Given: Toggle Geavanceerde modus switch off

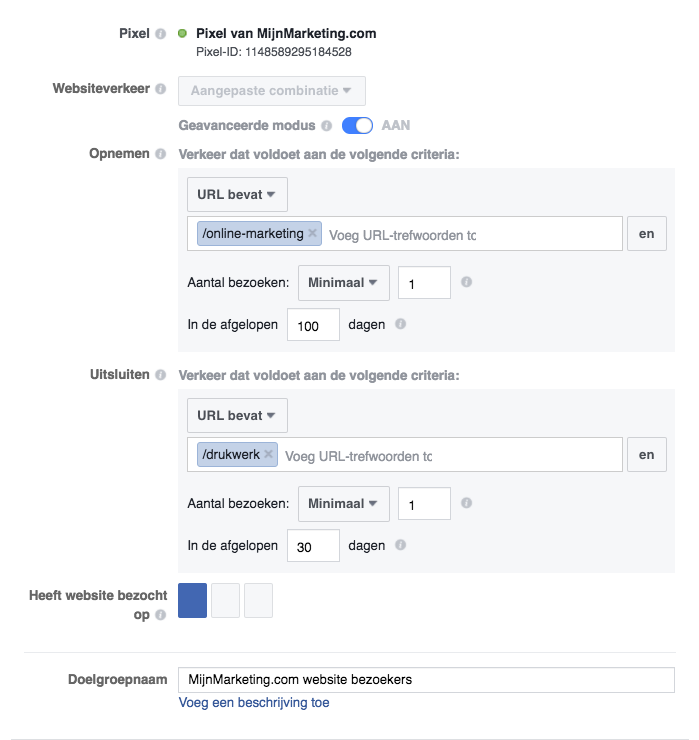Looking at the screenshot, I should (x=357, y=126).
